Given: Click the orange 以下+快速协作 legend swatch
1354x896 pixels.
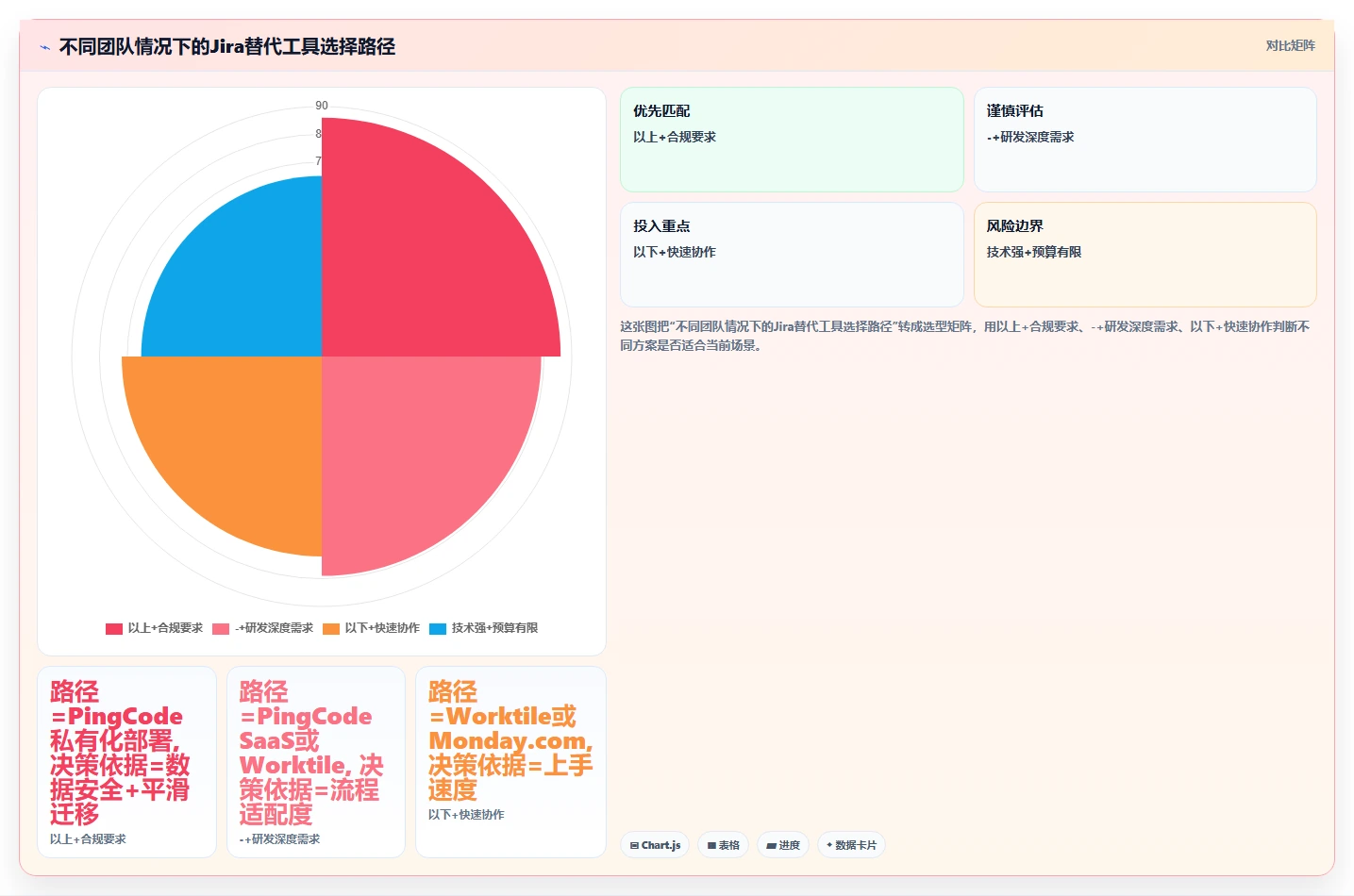Looking at the screenshot, I should tap(331, 628).
